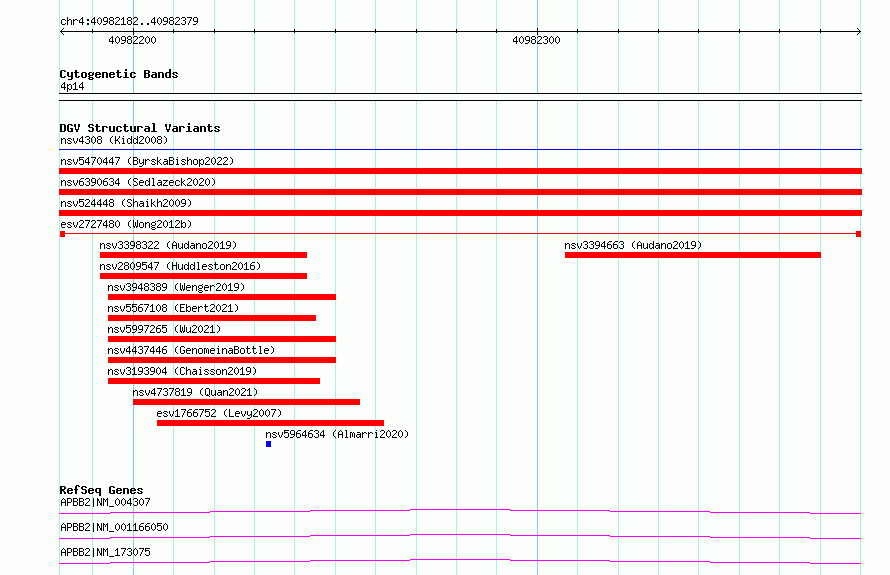
Task: Open the APBB2|NM_004307 transcript label
Action: click(x=105, y=502)
